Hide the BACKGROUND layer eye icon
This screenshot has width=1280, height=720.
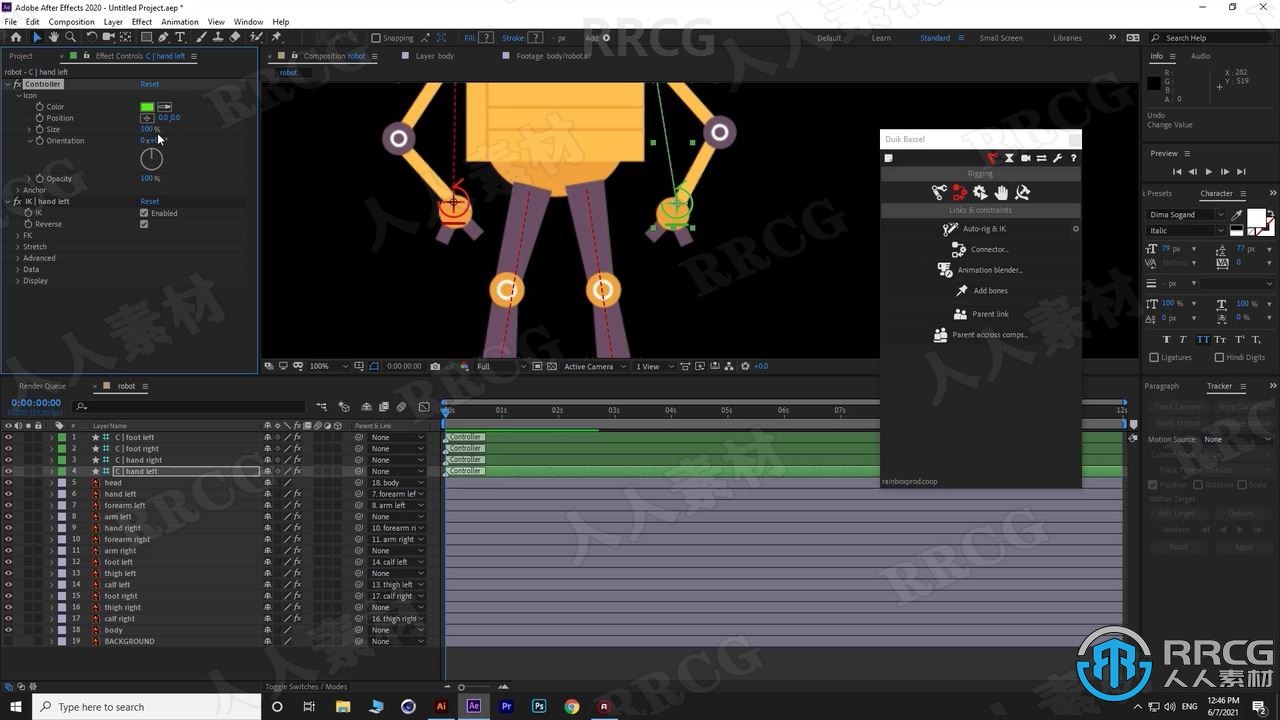pyautogui.click(x=8, y=641)
